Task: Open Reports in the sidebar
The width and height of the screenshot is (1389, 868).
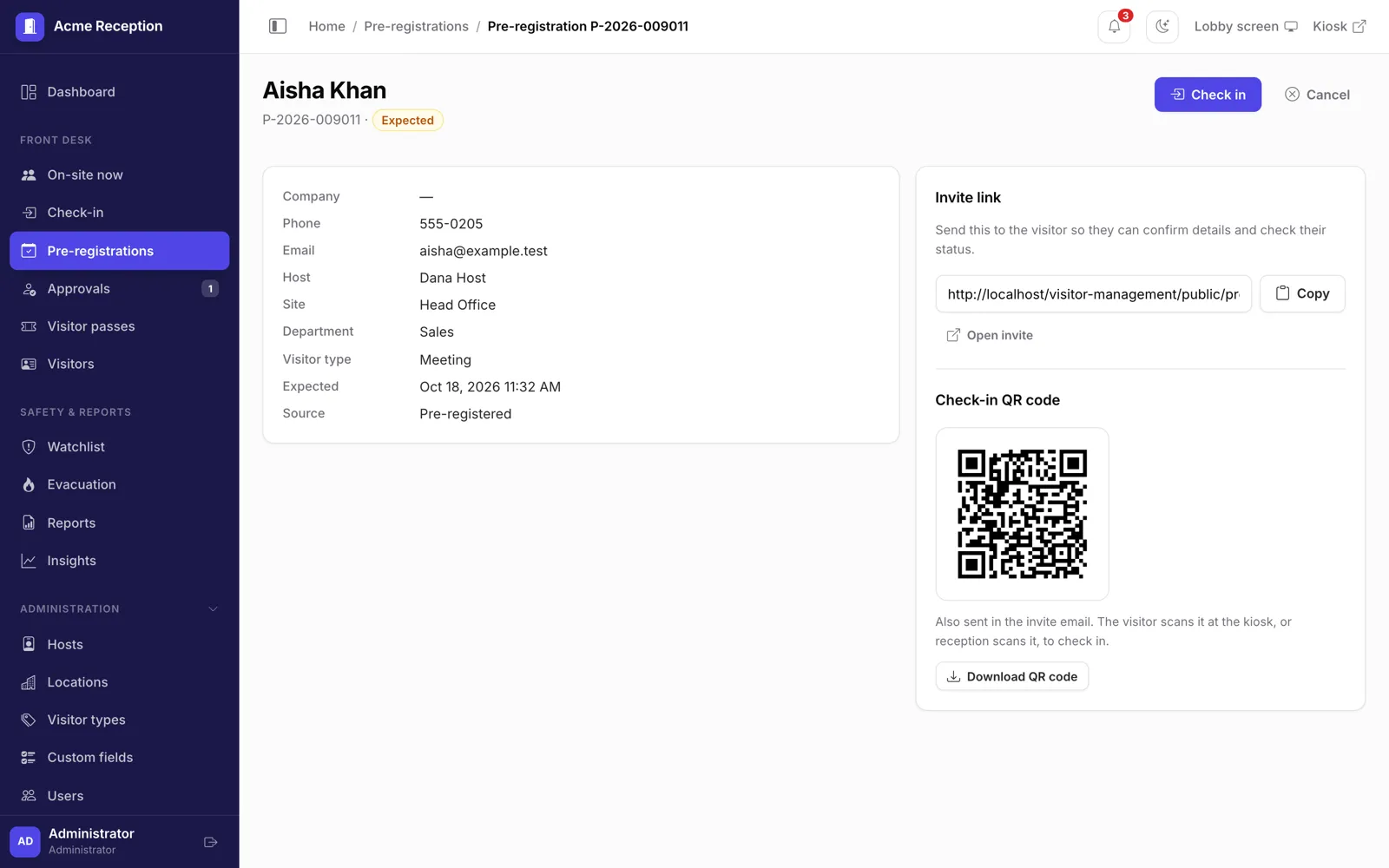Action: (120, 523)
